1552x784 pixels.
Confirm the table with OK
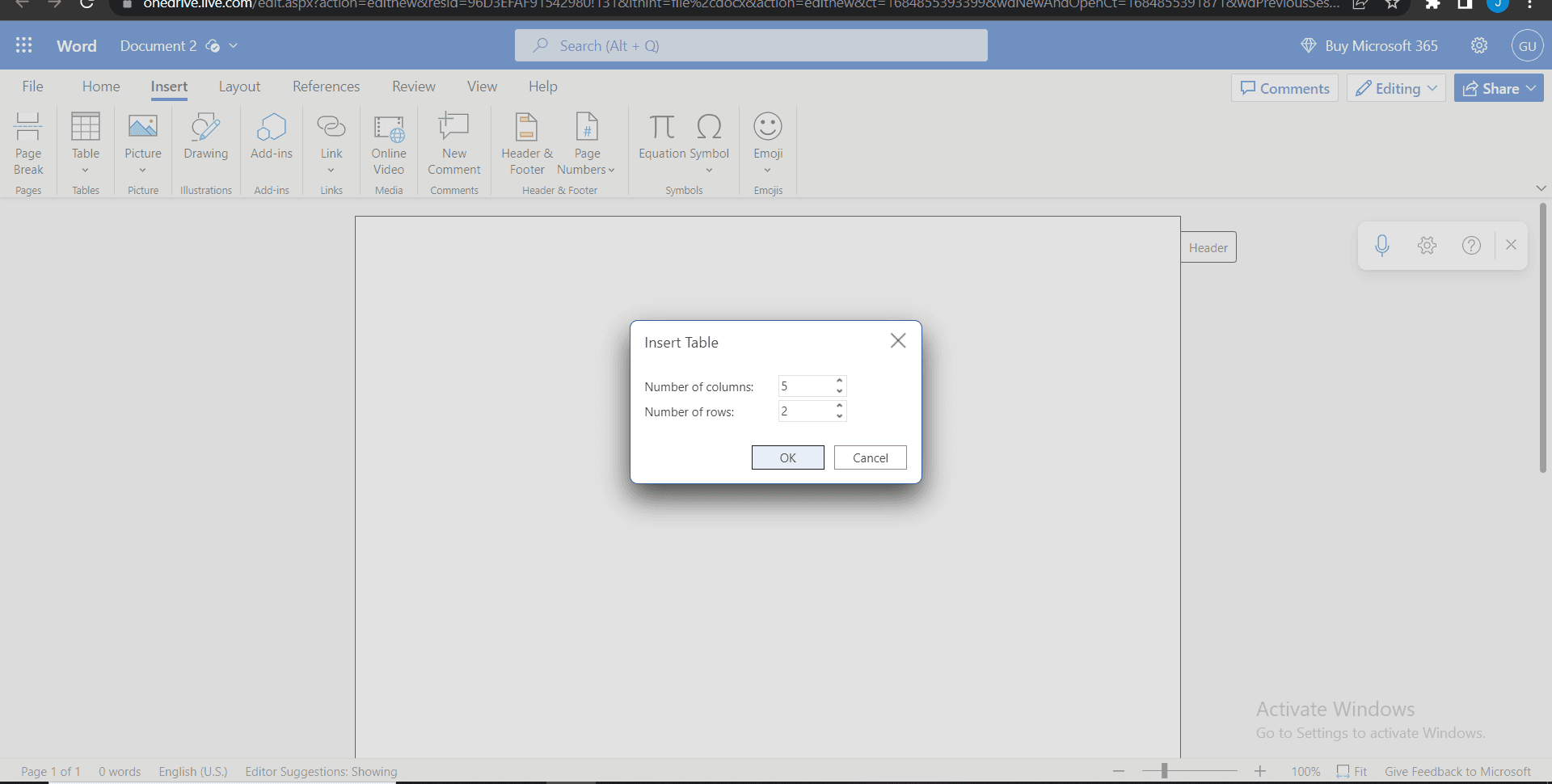[787, 457]
